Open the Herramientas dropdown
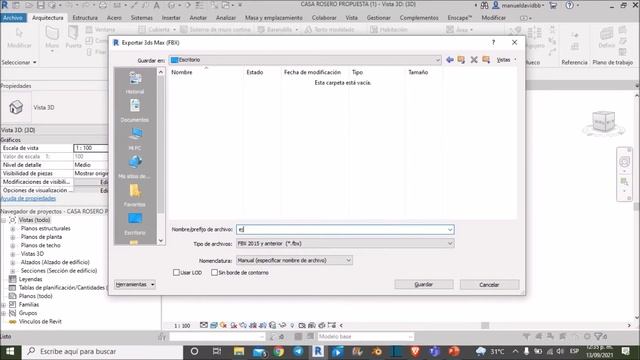The image size is (640, 360). (x=135, y=284)
